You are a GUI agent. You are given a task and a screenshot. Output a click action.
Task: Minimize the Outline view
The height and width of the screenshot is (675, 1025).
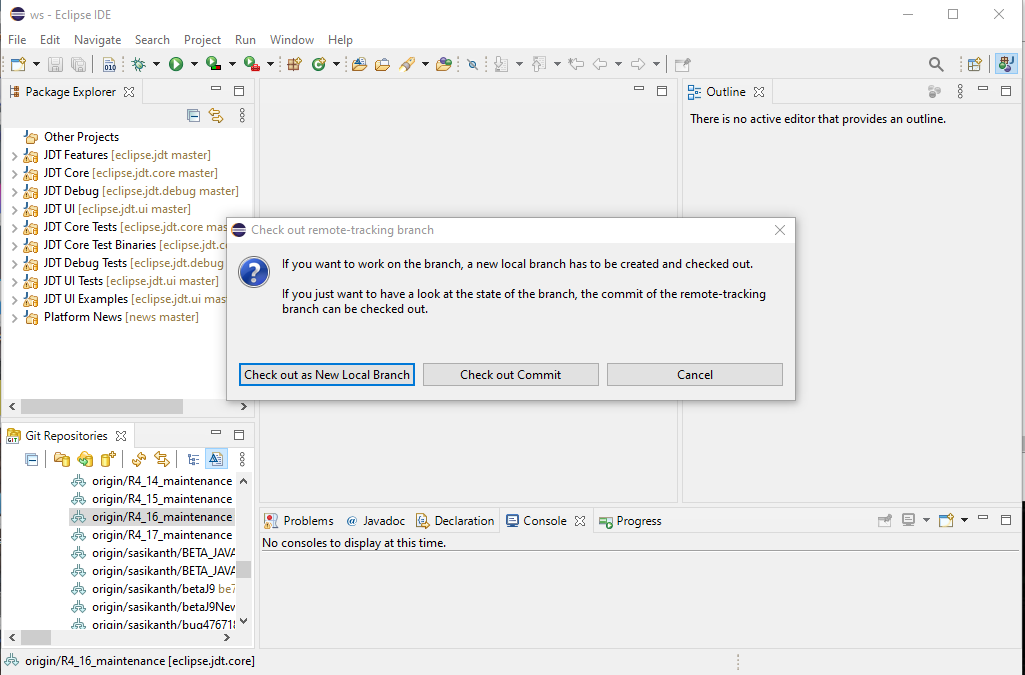pyautogui.click(x=983, y=90)
